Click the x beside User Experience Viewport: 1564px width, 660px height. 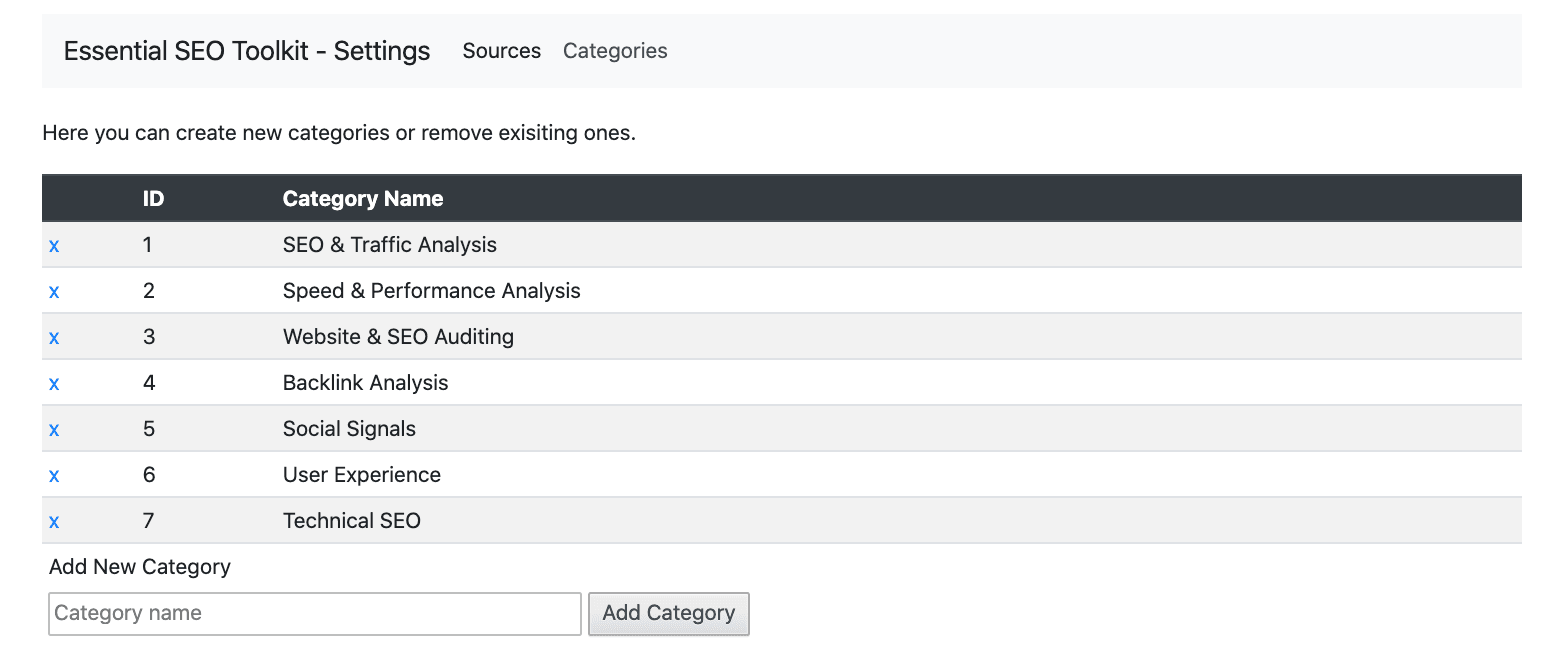pos(54,474)
